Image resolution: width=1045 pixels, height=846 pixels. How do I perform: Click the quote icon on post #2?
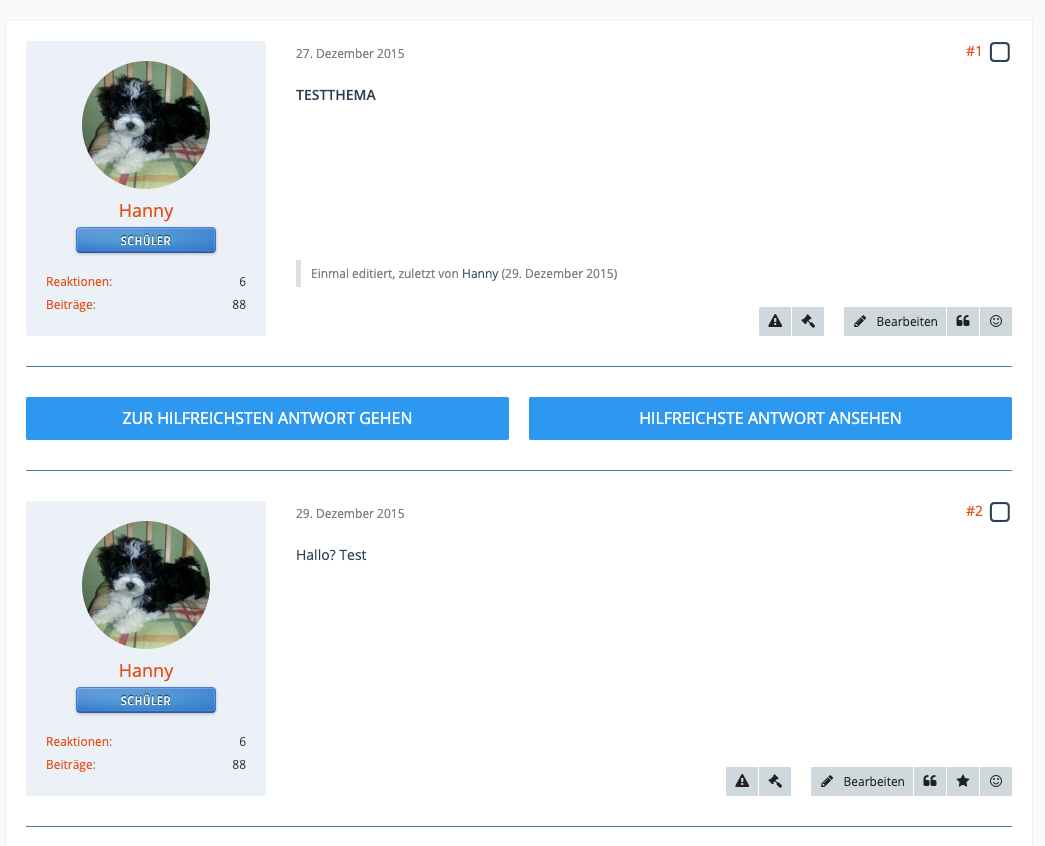(x=930, y=782)
